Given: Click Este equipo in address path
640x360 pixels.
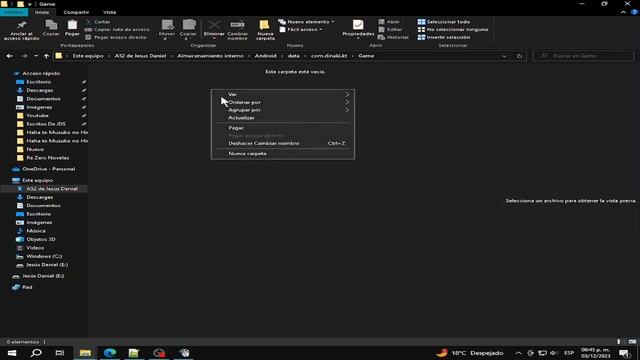Looking at the screenshot, I should click(88, 56).
